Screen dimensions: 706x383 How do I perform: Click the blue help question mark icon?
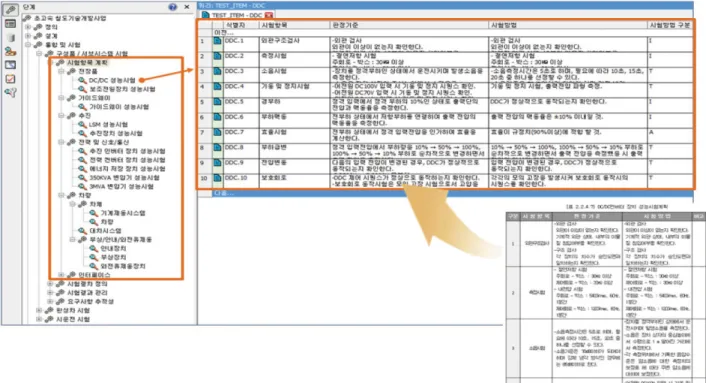tap(172, 7)
